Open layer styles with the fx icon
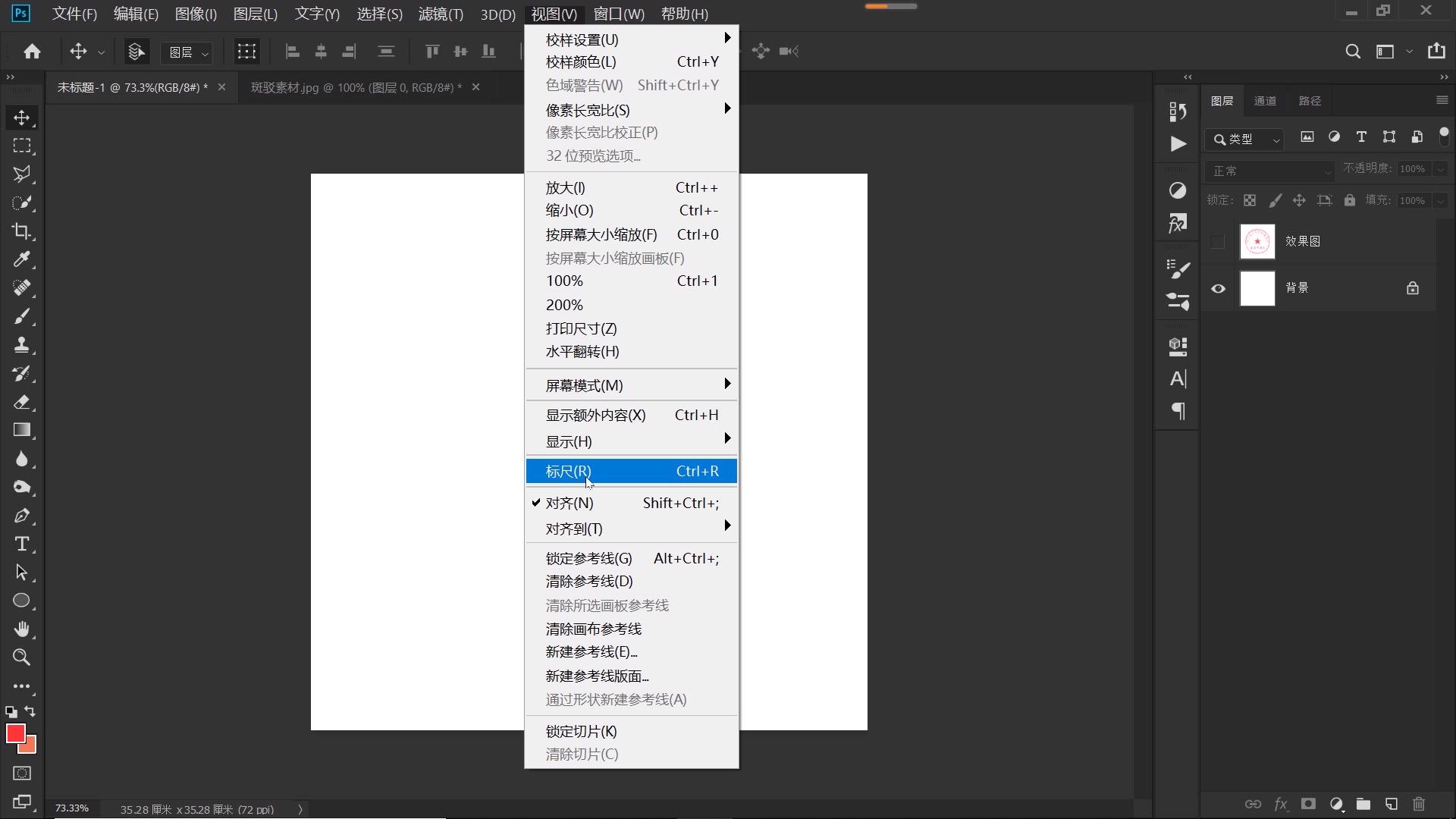This screenshot has width=1456, height=819. click(x=1281, y=805)
